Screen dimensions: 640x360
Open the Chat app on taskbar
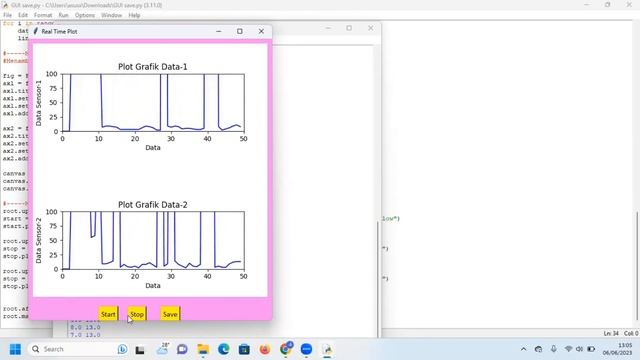[182, 349]
